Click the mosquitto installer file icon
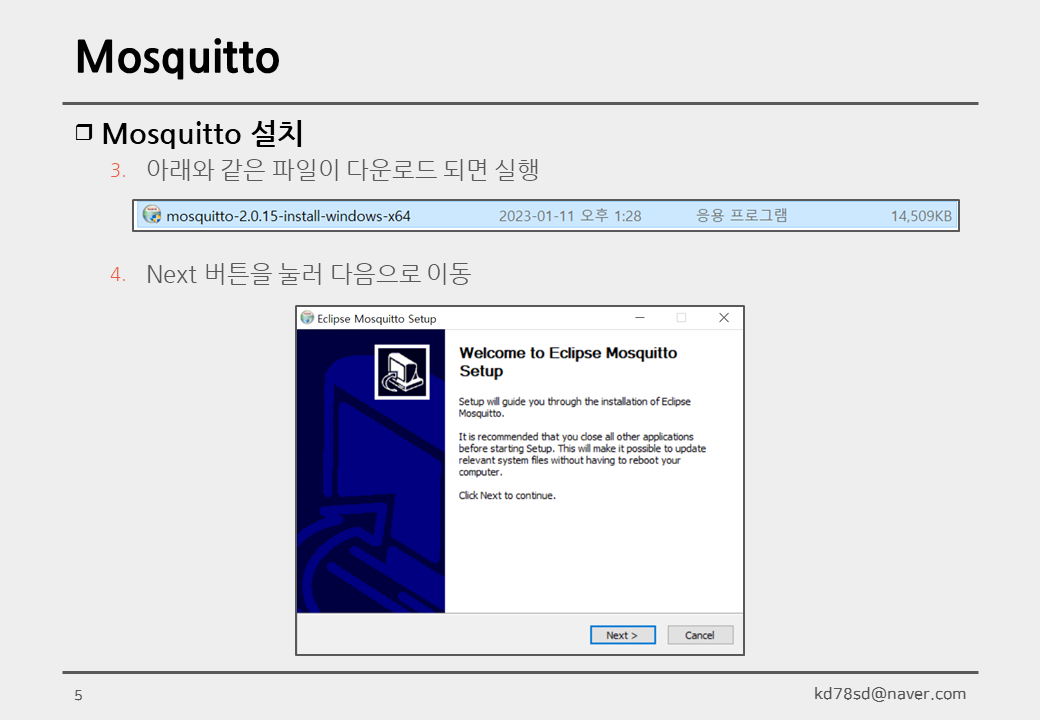This screenshot has width=1040, height=720. click(152, 215)
